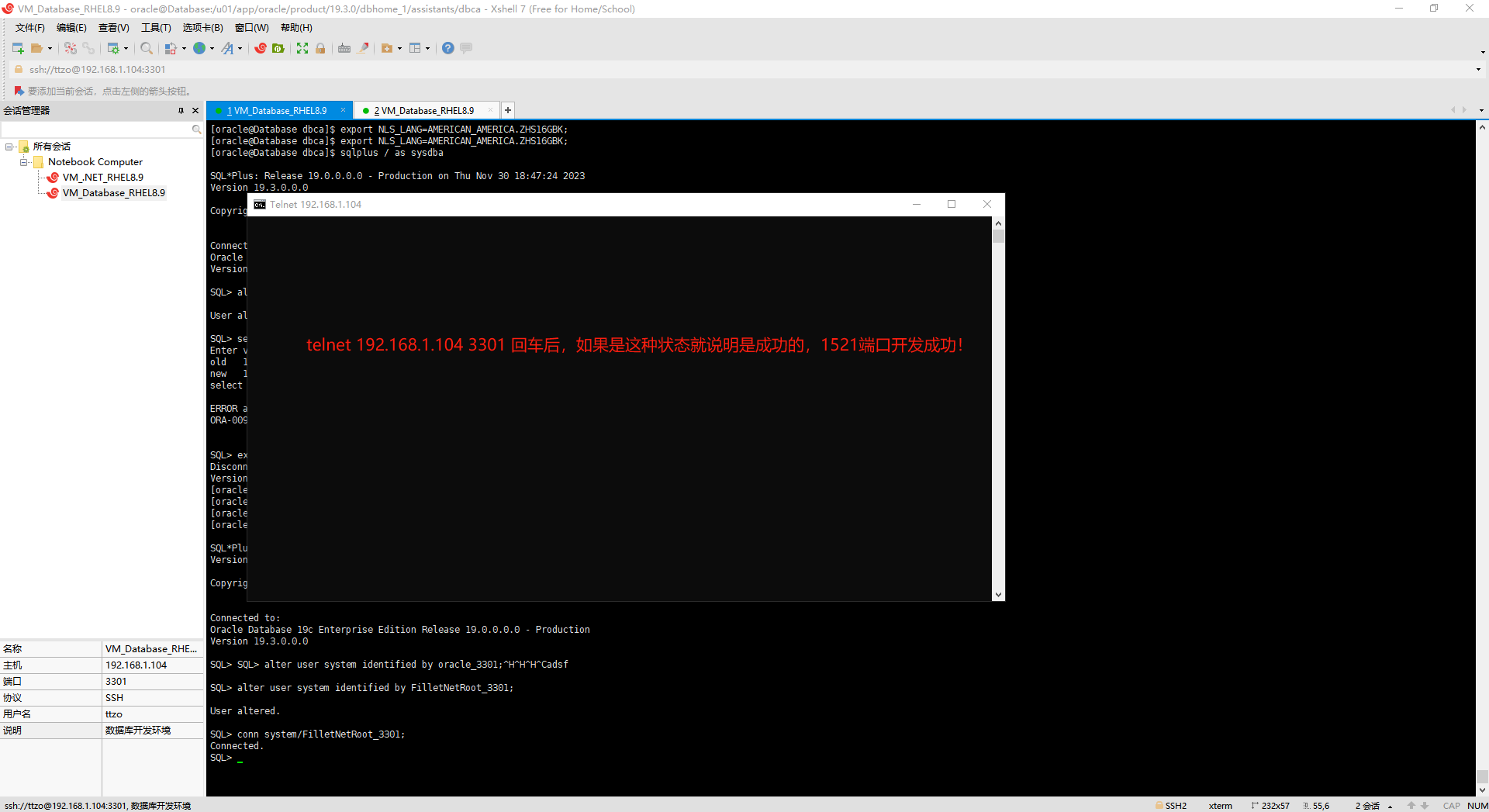
Task: Click the add-session bookmark arrow icon
Action: coord(19,91)
